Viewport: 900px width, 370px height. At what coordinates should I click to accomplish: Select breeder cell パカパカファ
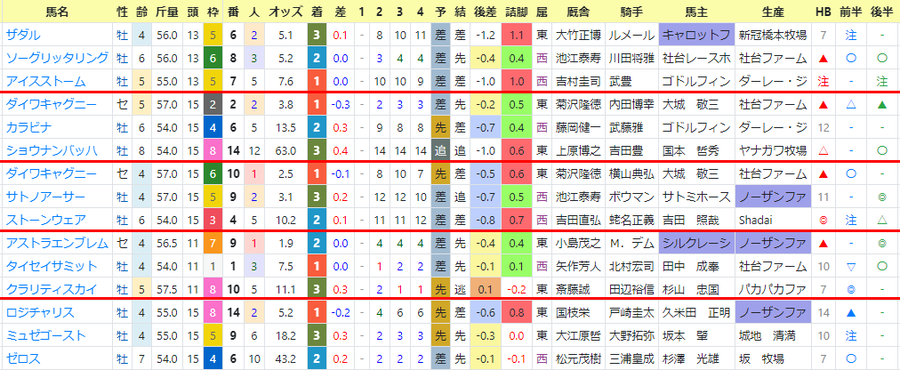point(773,289)
